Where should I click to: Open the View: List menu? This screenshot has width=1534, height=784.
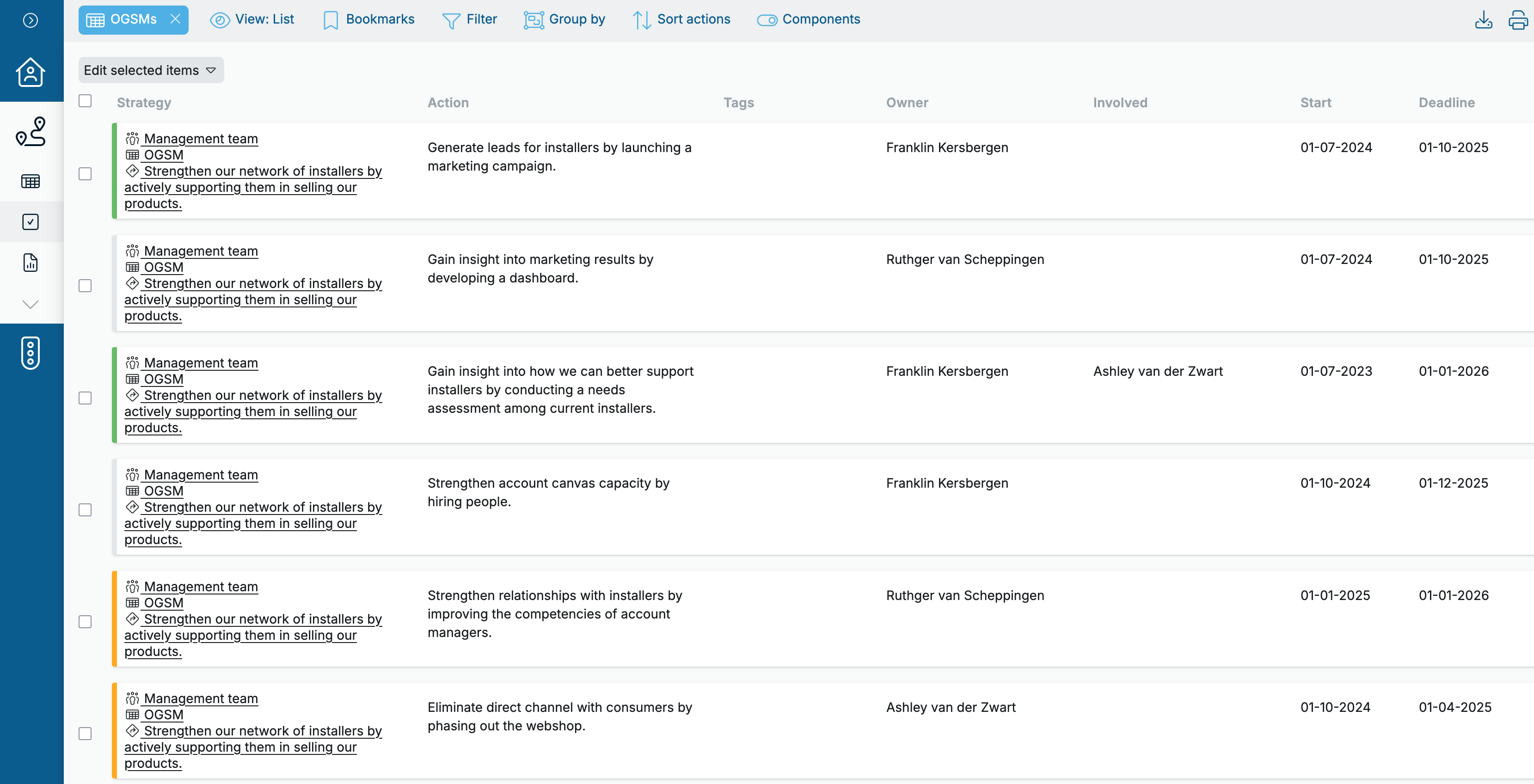252,19
